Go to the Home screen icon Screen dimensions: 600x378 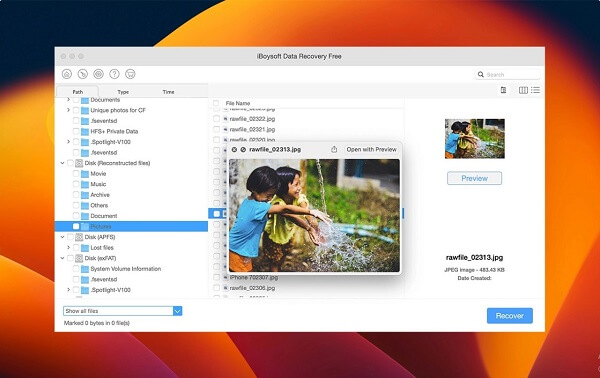(x=67, y=74)
